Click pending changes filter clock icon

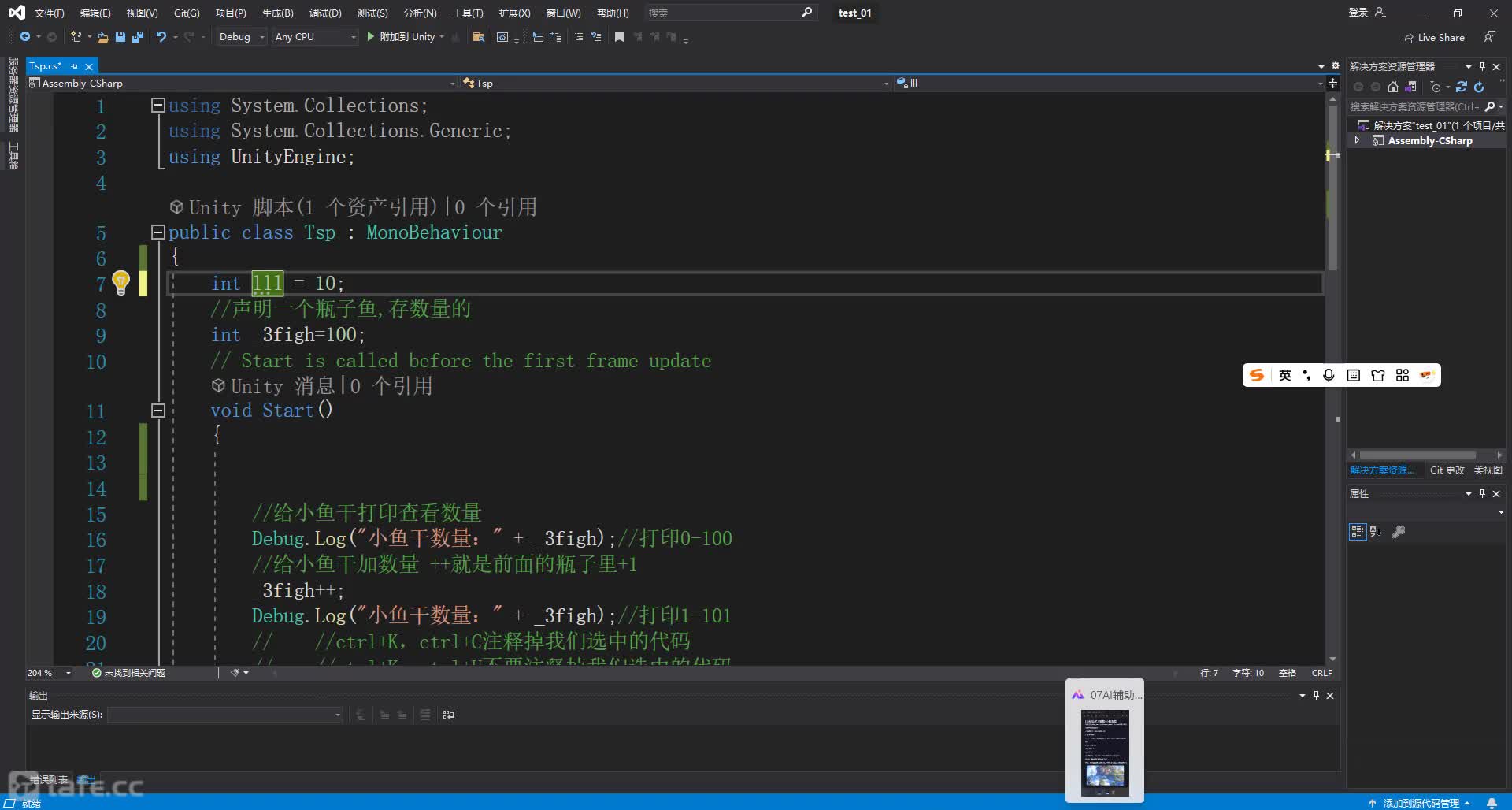pyautogui.click(x=1436, y=87)
